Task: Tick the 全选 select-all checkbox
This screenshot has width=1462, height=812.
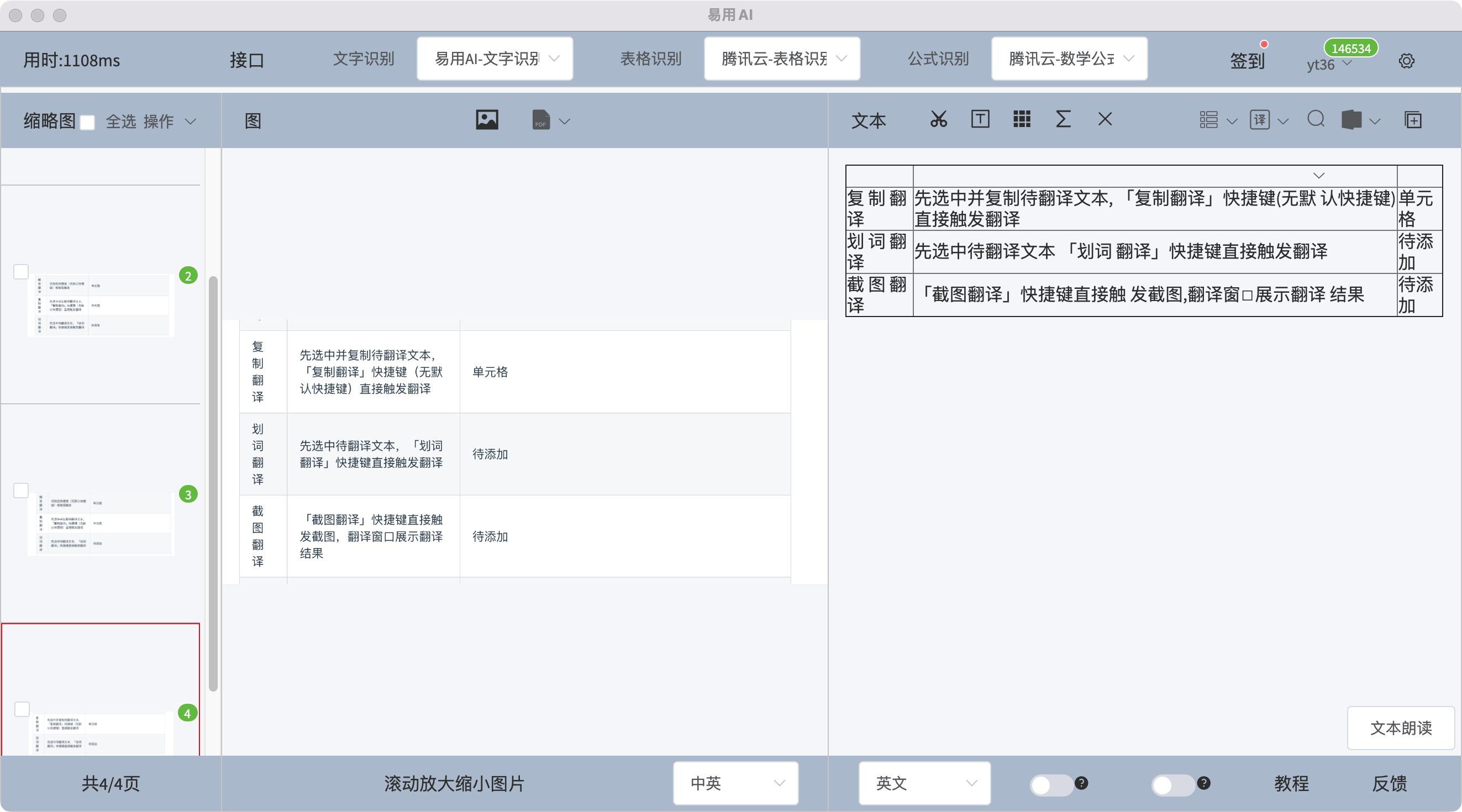Action: coord(87,122)
